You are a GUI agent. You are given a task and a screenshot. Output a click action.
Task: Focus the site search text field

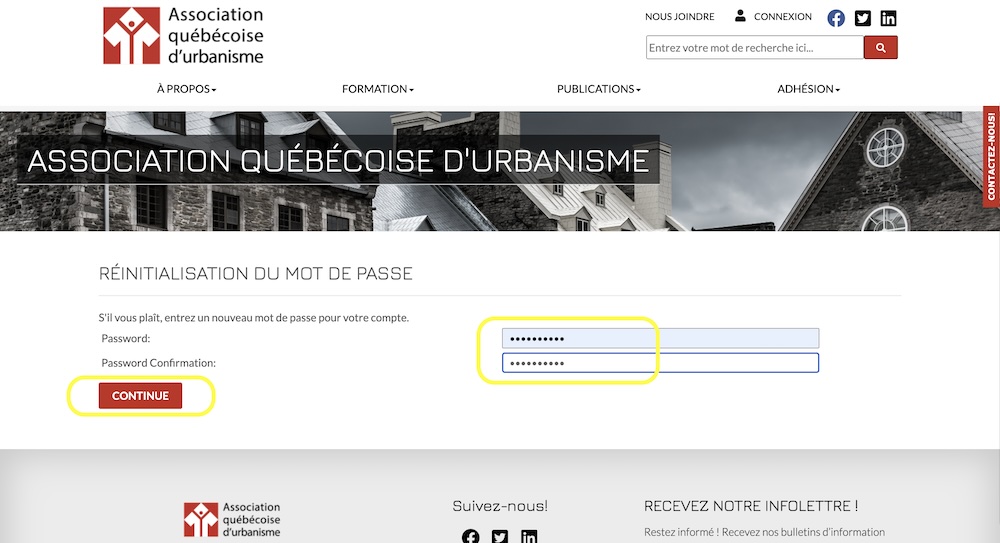754,47
